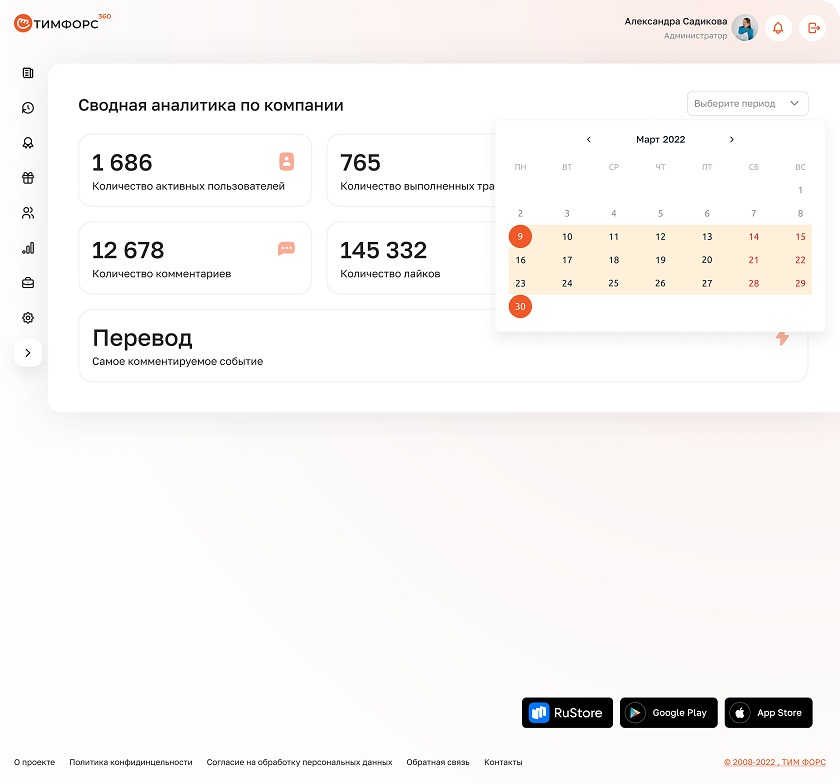Click the RuStore download button
This screenshot has height=784, width=840.
(566, 713)
